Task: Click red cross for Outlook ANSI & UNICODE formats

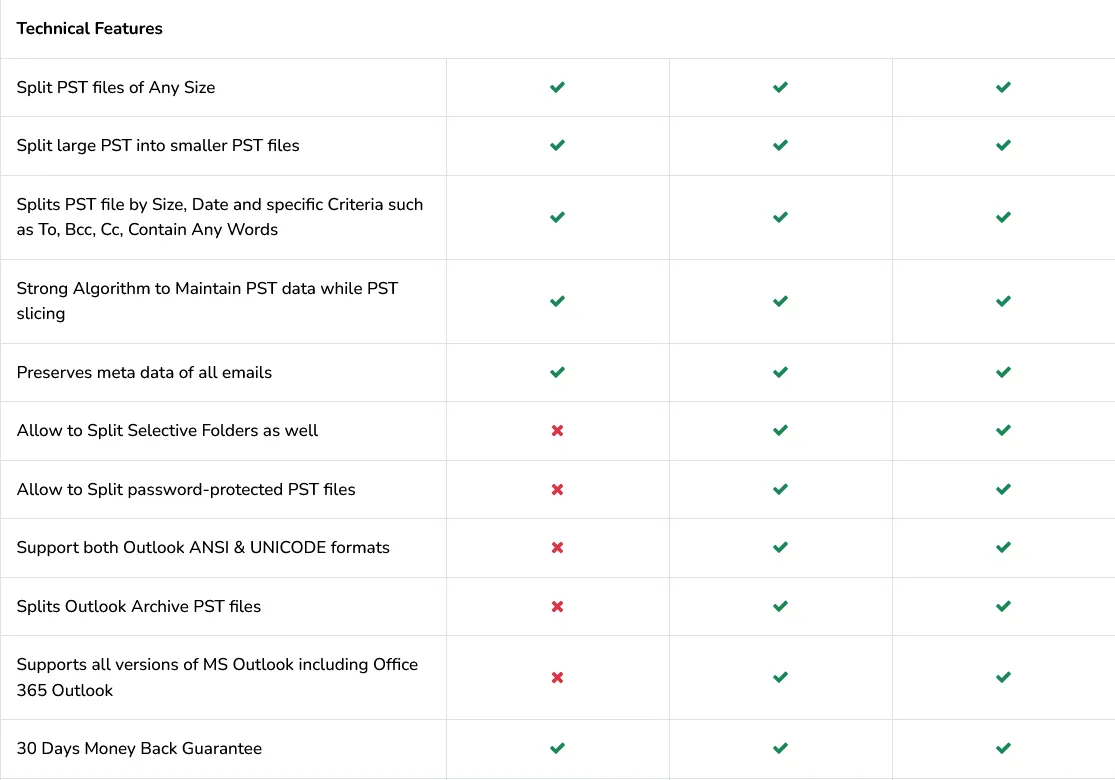Action: click(558, 548)
